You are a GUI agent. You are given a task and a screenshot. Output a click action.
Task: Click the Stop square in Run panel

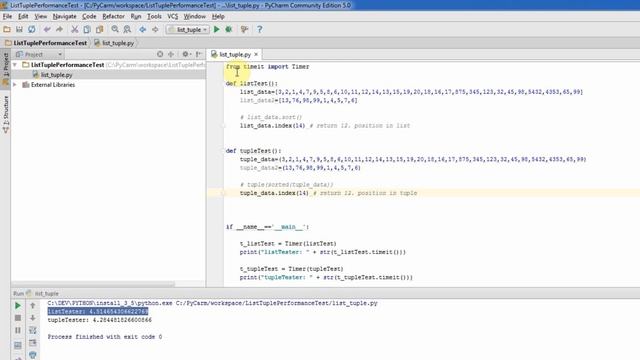click(18, 318)
